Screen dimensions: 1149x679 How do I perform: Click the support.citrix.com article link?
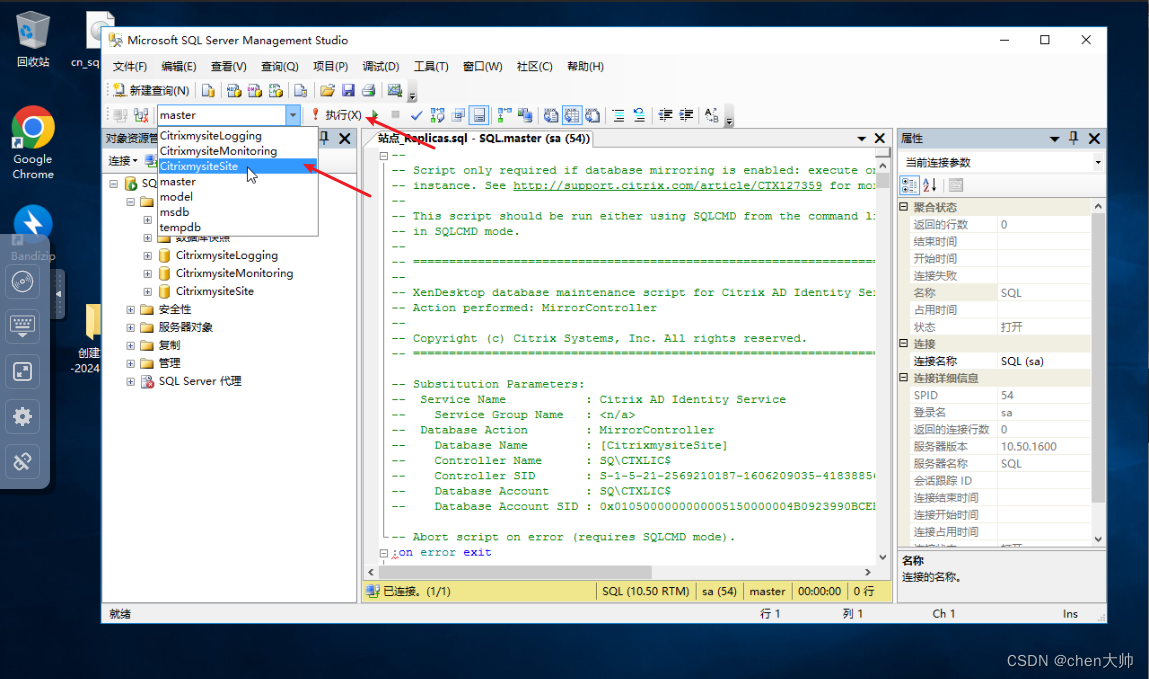[x=668, y=186]
